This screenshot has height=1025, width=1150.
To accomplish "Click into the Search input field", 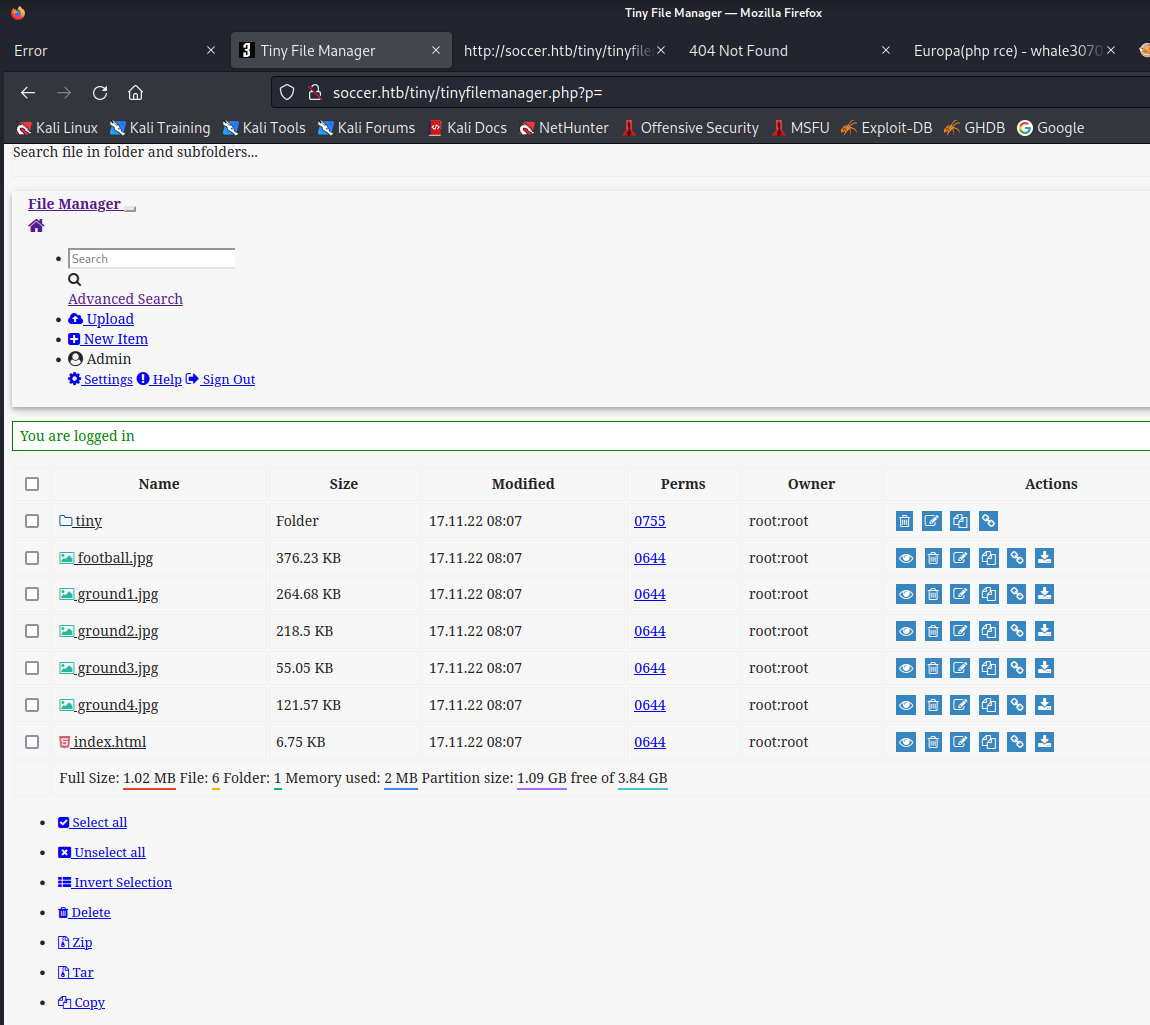I will 151,259.
